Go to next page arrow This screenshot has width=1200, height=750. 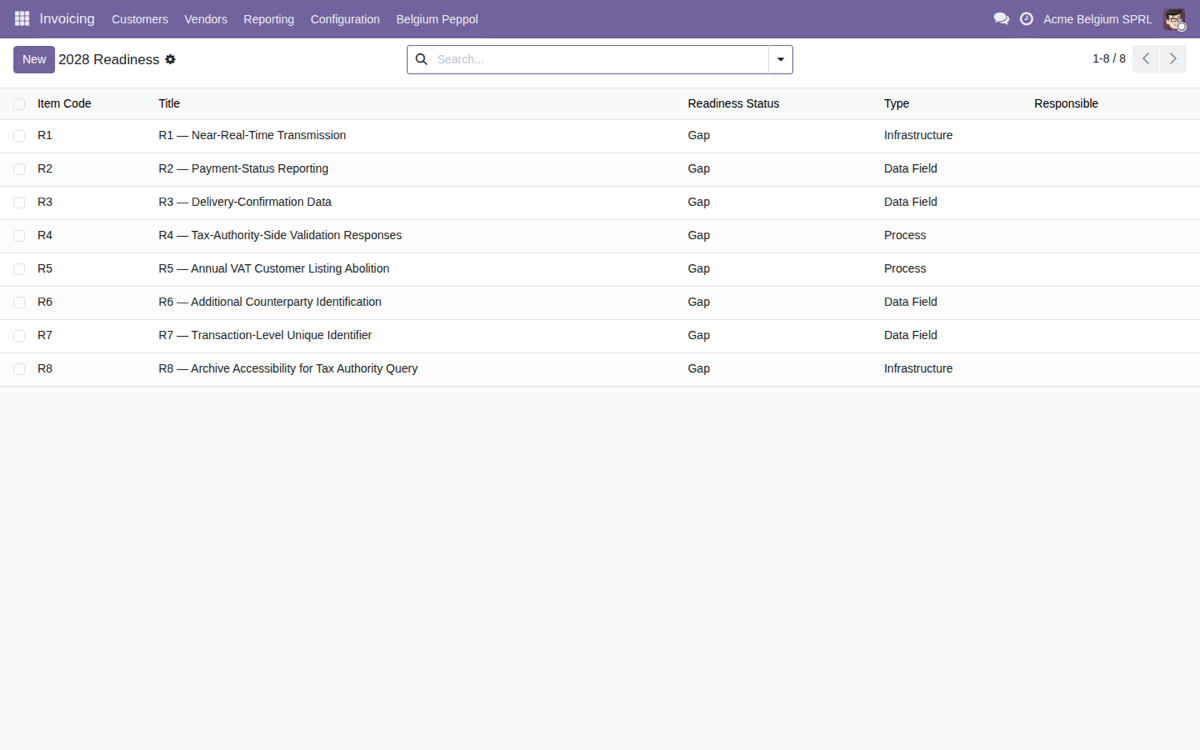(x=1174, y=59)
